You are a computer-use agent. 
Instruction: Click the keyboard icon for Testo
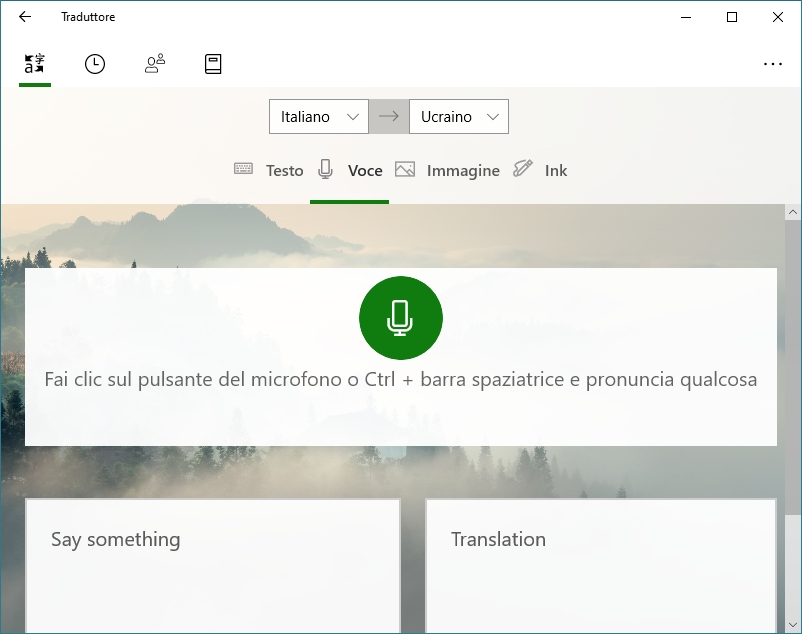coord(243,168)
